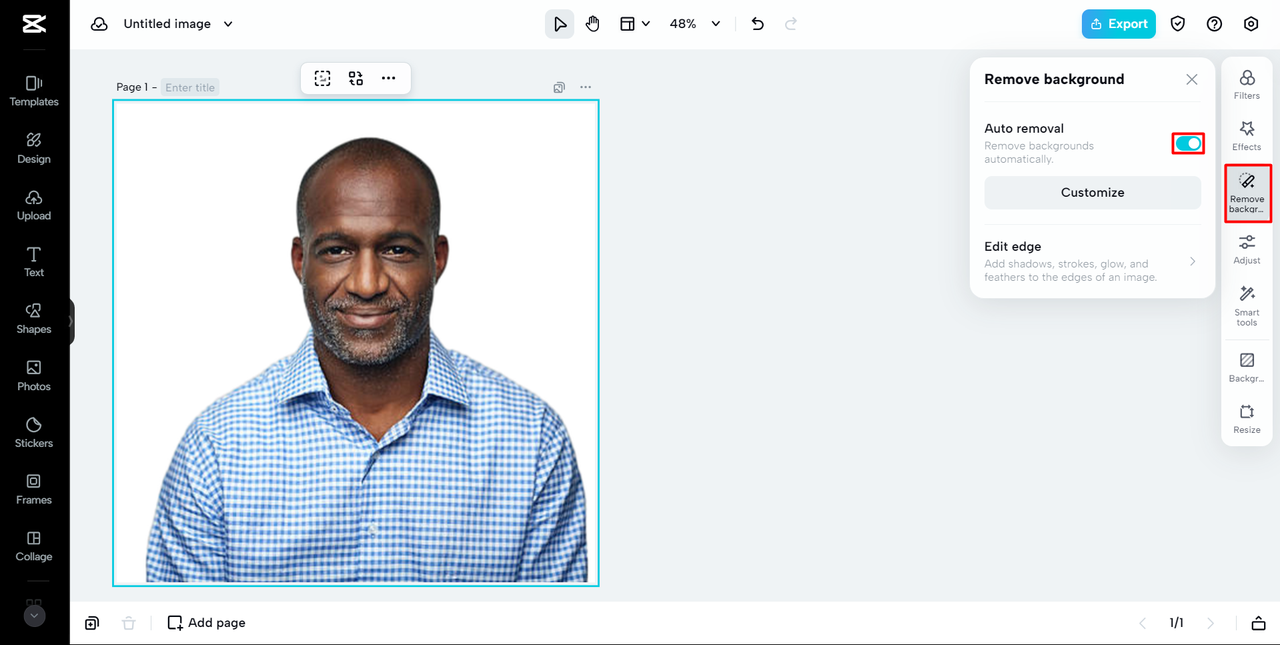Open page more options above canvas
The width and height of the screenshot is (1280, 645).
point(586,88)
